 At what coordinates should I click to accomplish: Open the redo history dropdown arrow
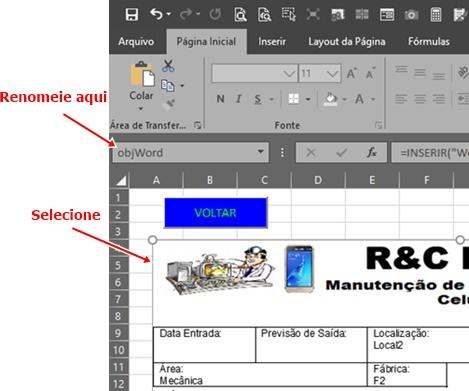198,14
